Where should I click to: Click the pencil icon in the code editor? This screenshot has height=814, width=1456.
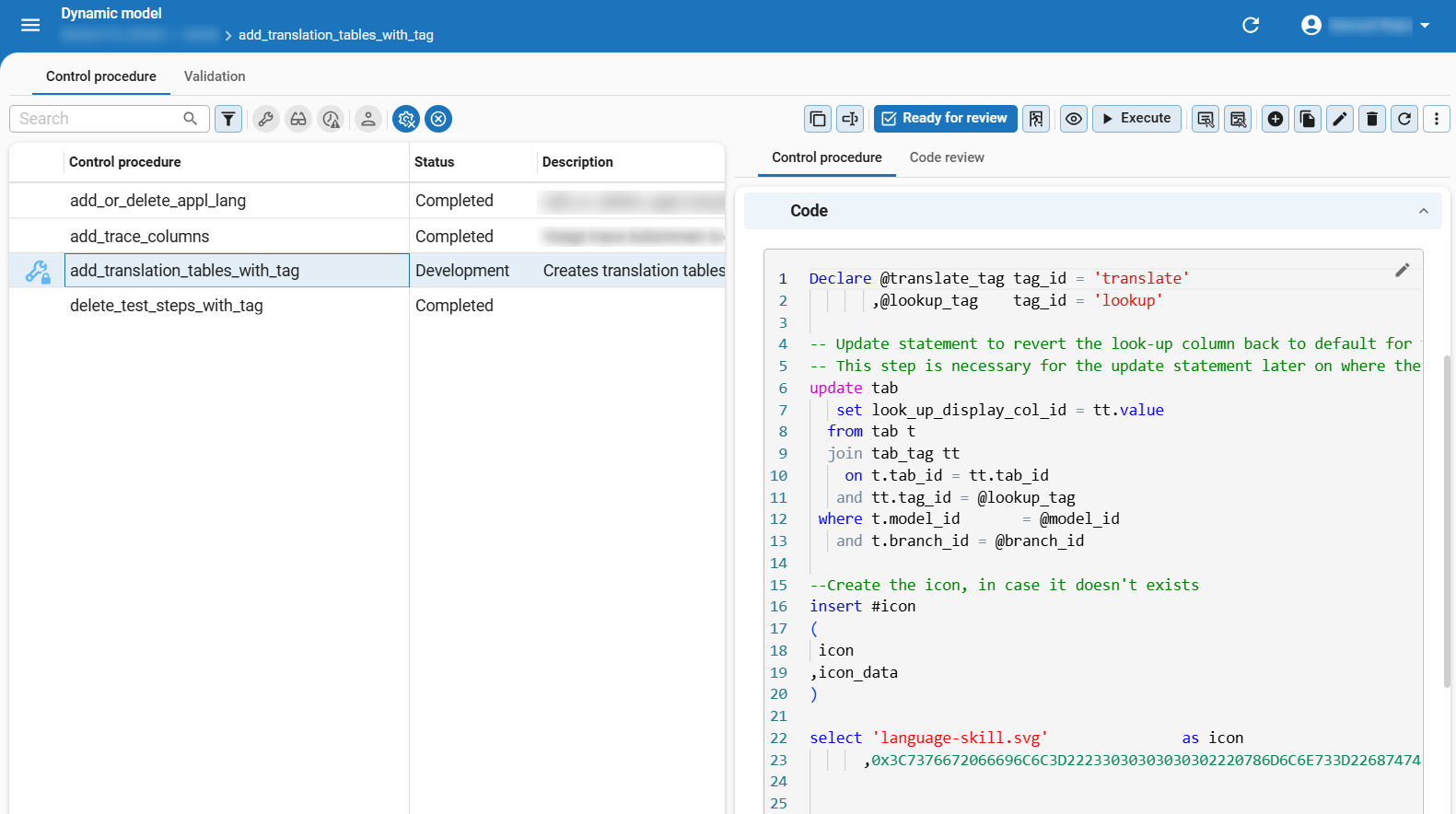point(1403,270)
